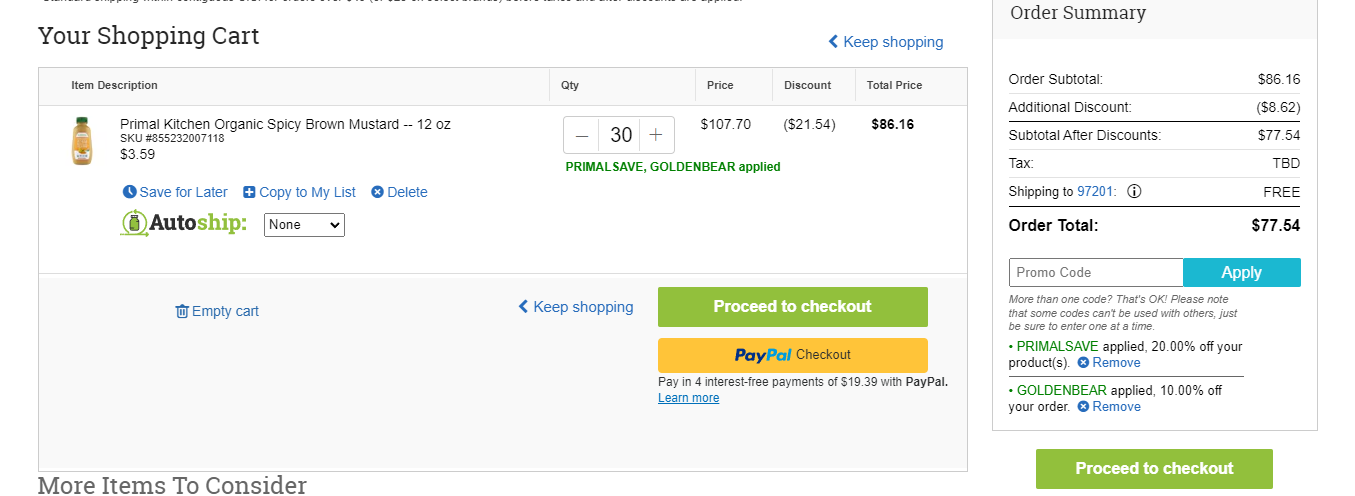1355x496 pixels.
Task: Click the Delete item x icon
Action: click(x=377, y=192)
